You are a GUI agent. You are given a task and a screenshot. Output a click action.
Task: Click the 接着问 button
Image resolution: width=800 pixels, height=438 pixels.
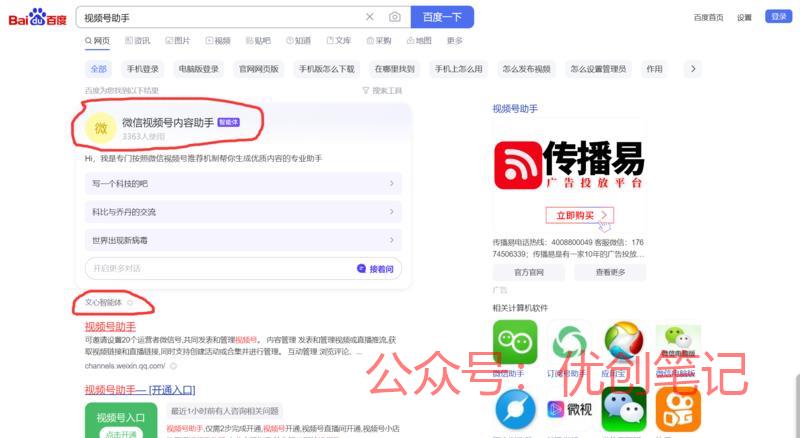pos(376,269)
